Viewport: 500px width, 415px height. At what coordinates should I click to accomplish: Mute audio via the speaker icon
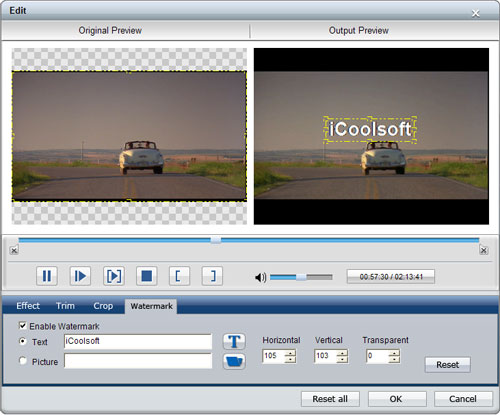[x=260, y=277]
